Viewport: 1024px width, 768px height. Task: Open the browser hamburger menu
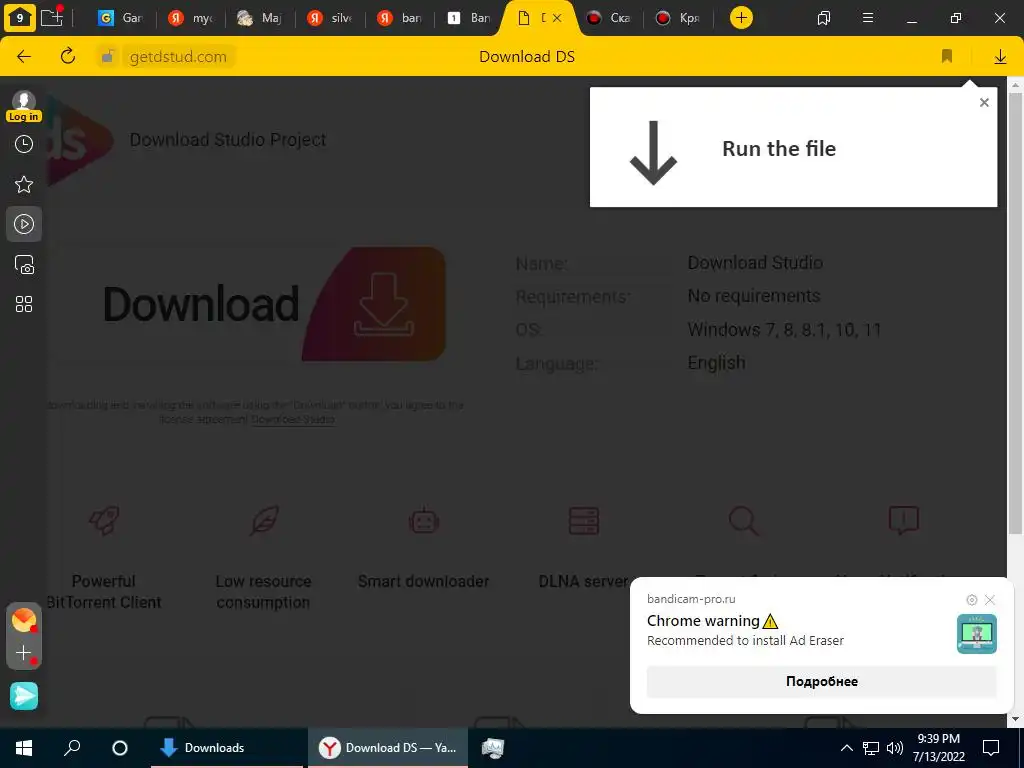[868, 18]
